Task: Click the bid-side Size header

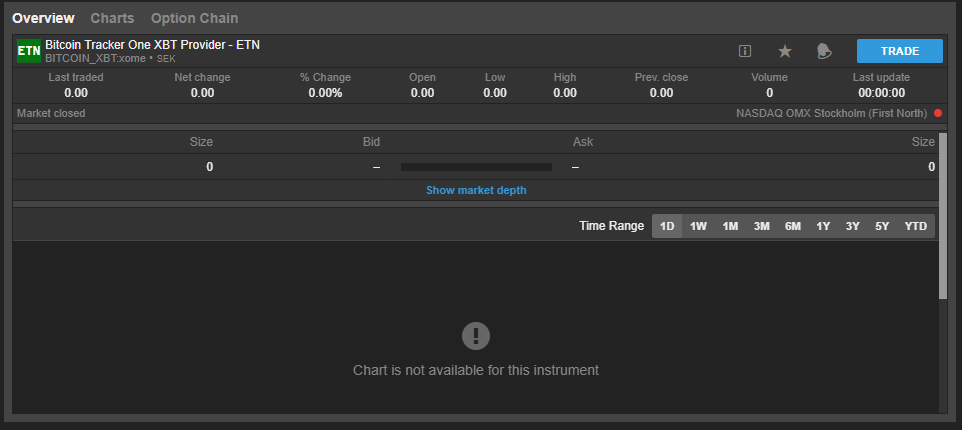Action: (201, 142)
